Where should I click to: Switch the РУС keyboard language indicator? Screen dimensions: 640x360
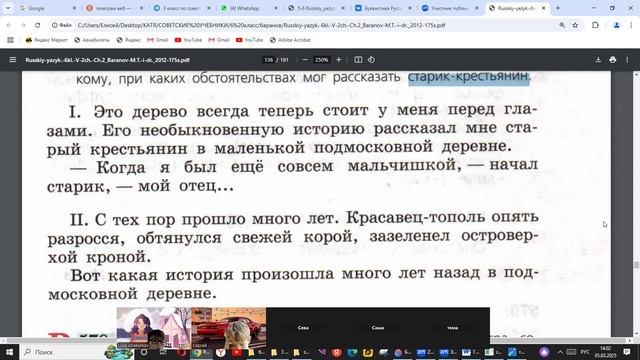[585, 352]
